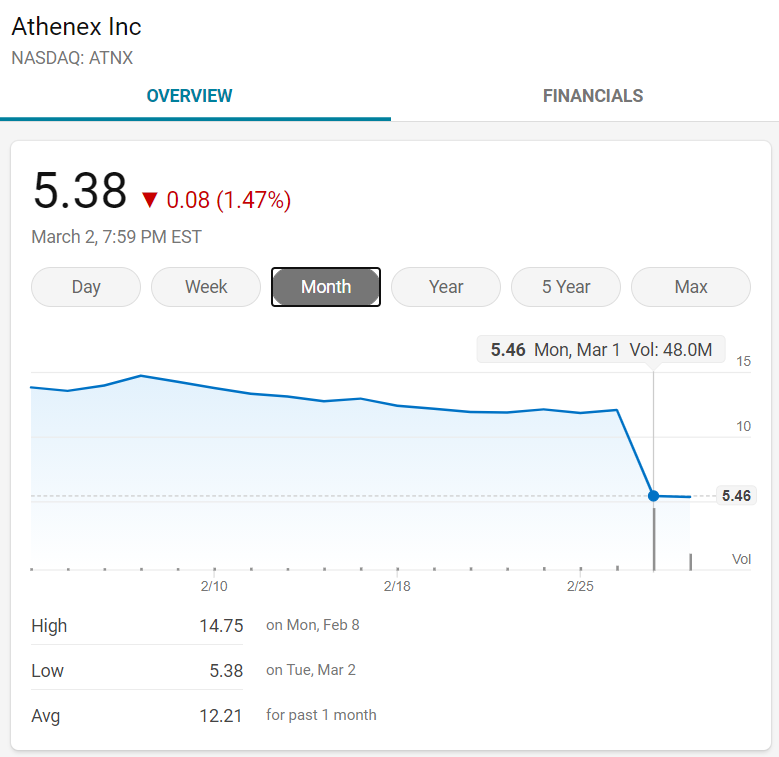Select the Day time range

coord(86,287)
